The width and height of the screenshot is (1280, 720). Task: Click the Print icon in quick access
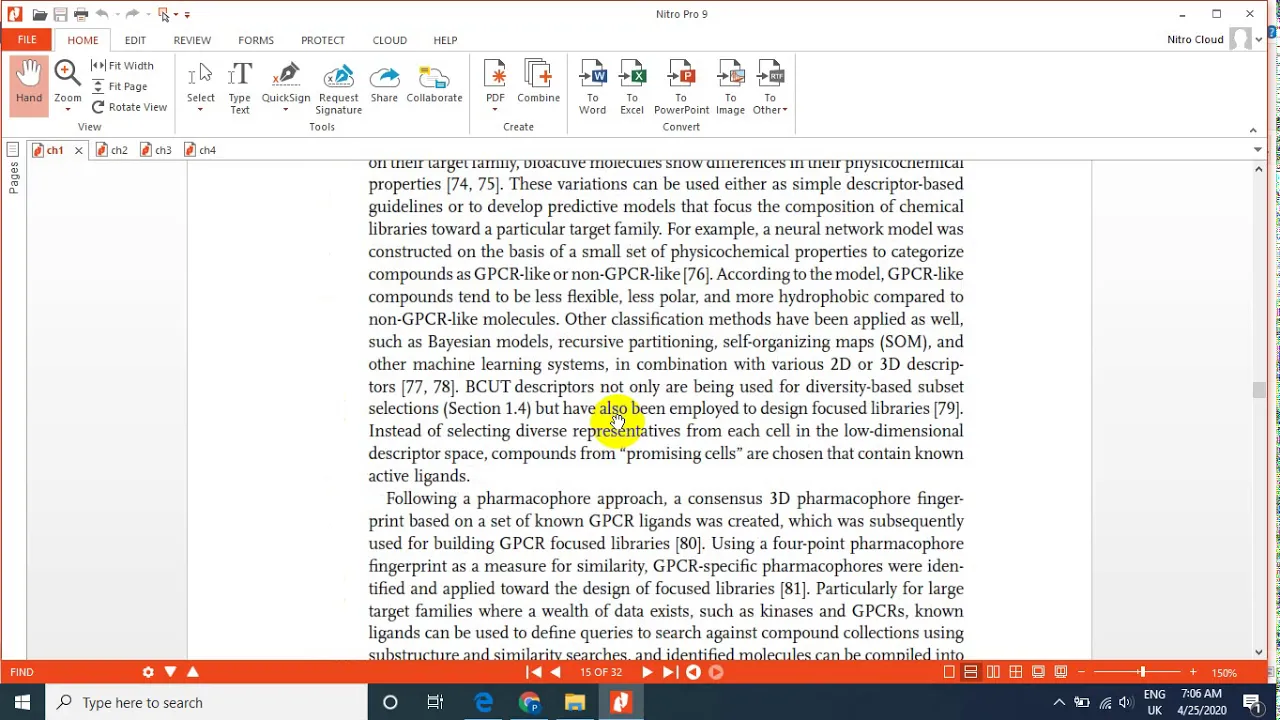point(81,14)
